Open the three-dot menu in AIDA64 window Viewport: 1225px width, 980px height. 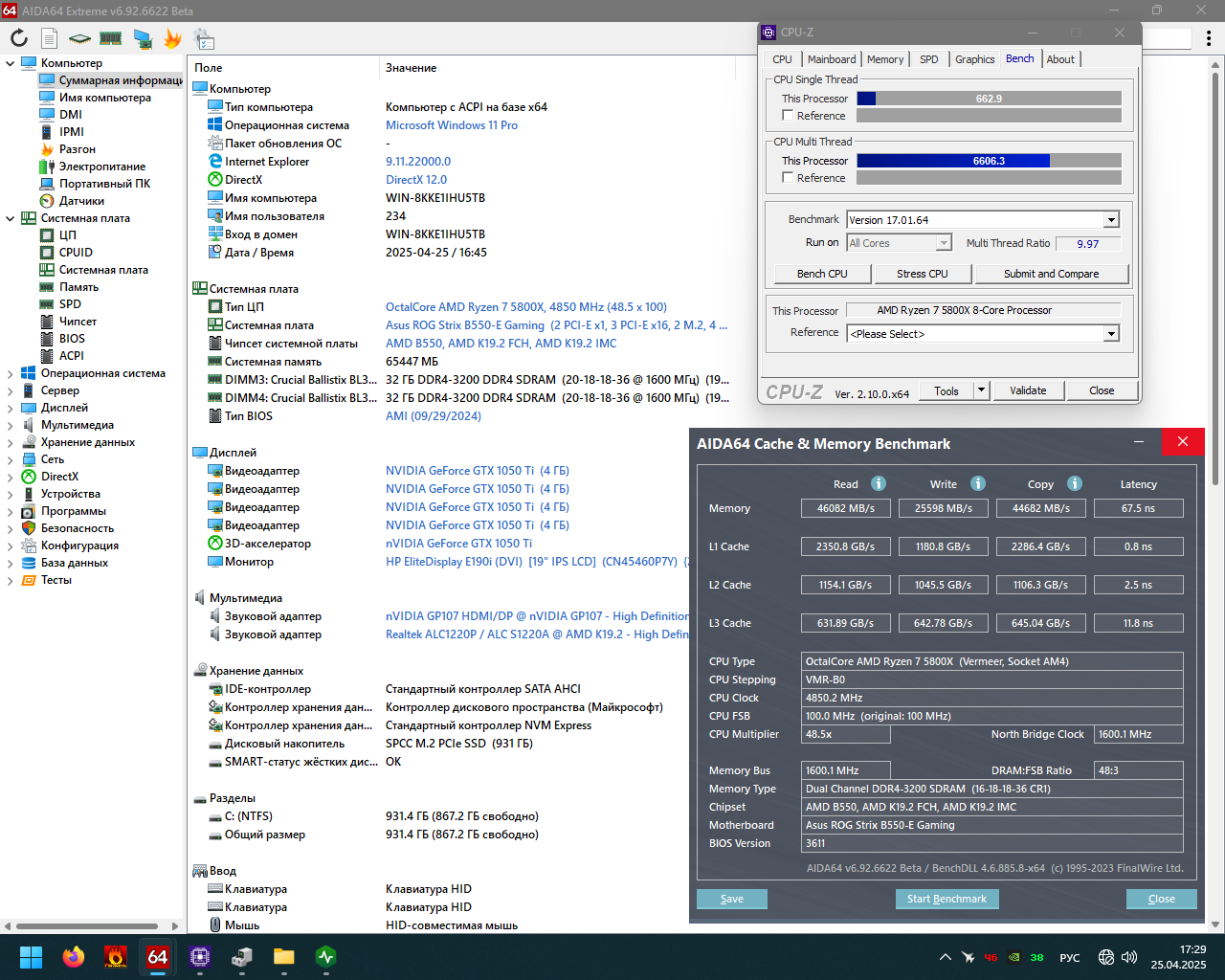pyautogui.click(x=1209, y=38)
